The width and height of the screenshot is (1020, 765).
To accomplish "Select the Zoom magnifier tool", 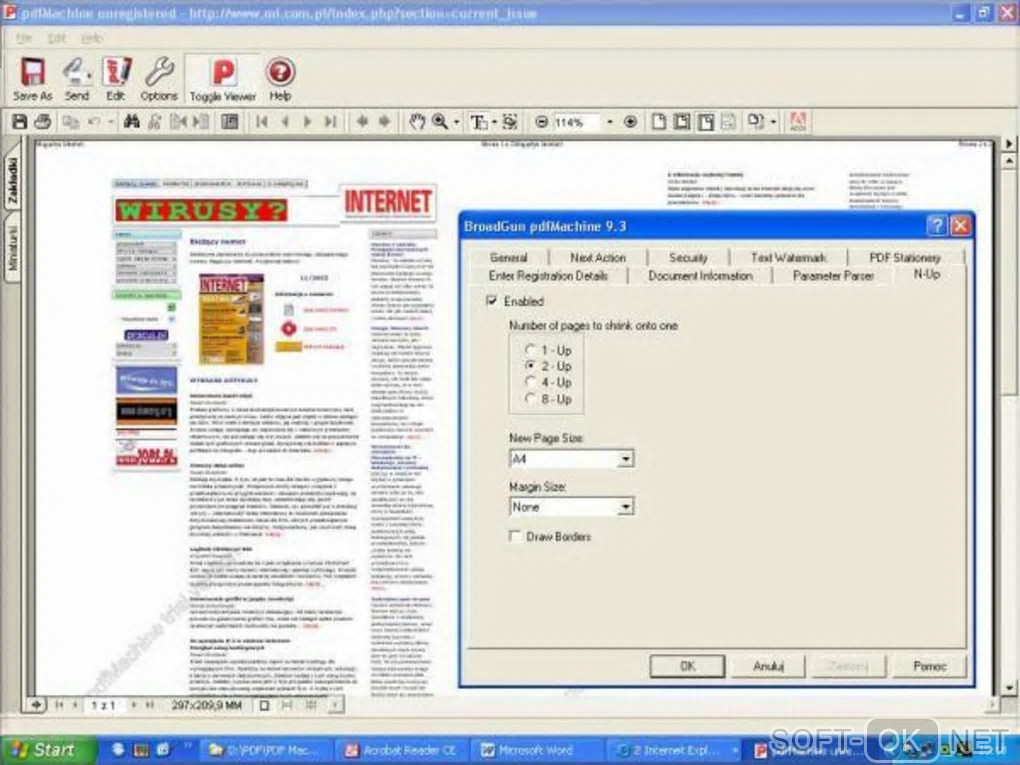I will [440, 122].
